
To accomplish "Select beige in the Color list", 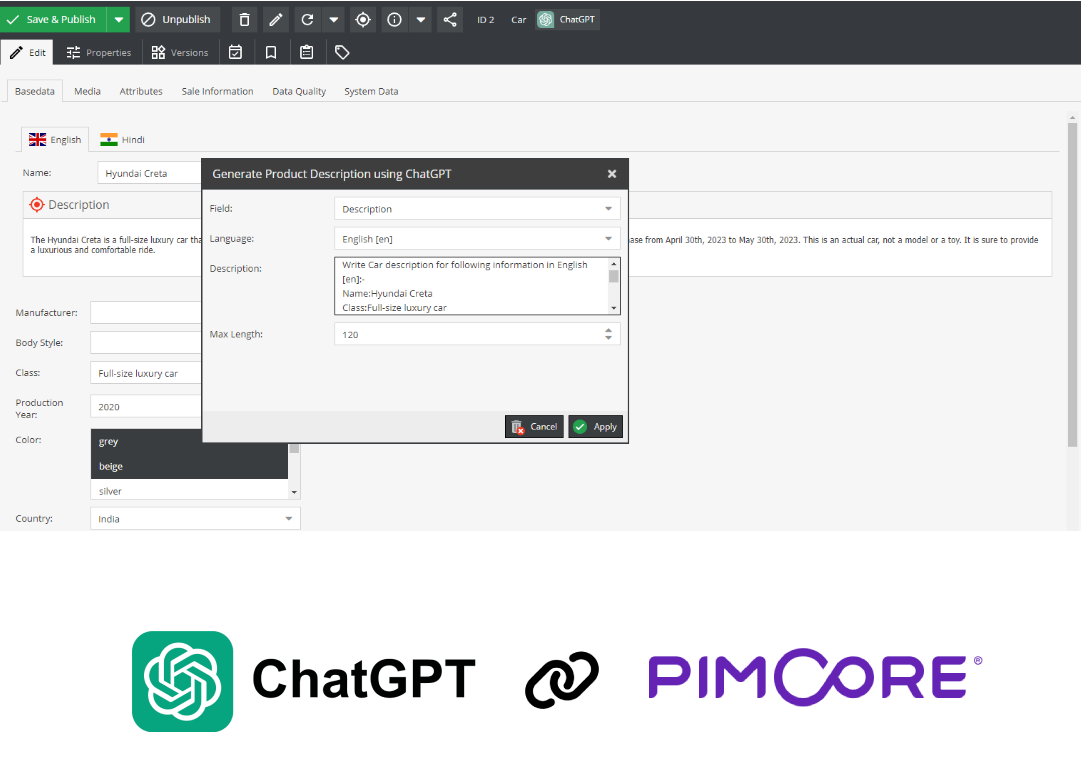I will pos(189,466).
